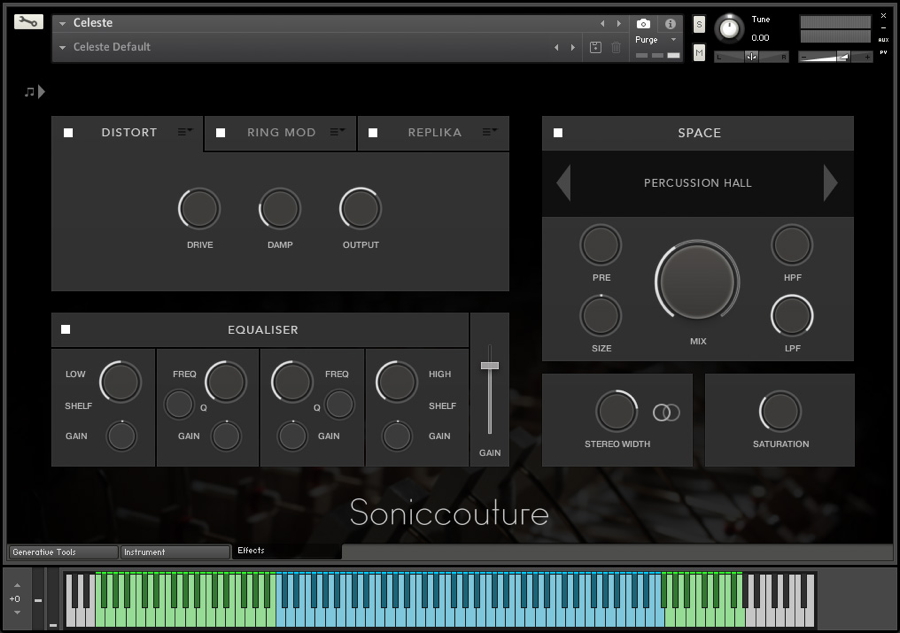Click the equaliser GAIN fader handle

coord(489,366)
